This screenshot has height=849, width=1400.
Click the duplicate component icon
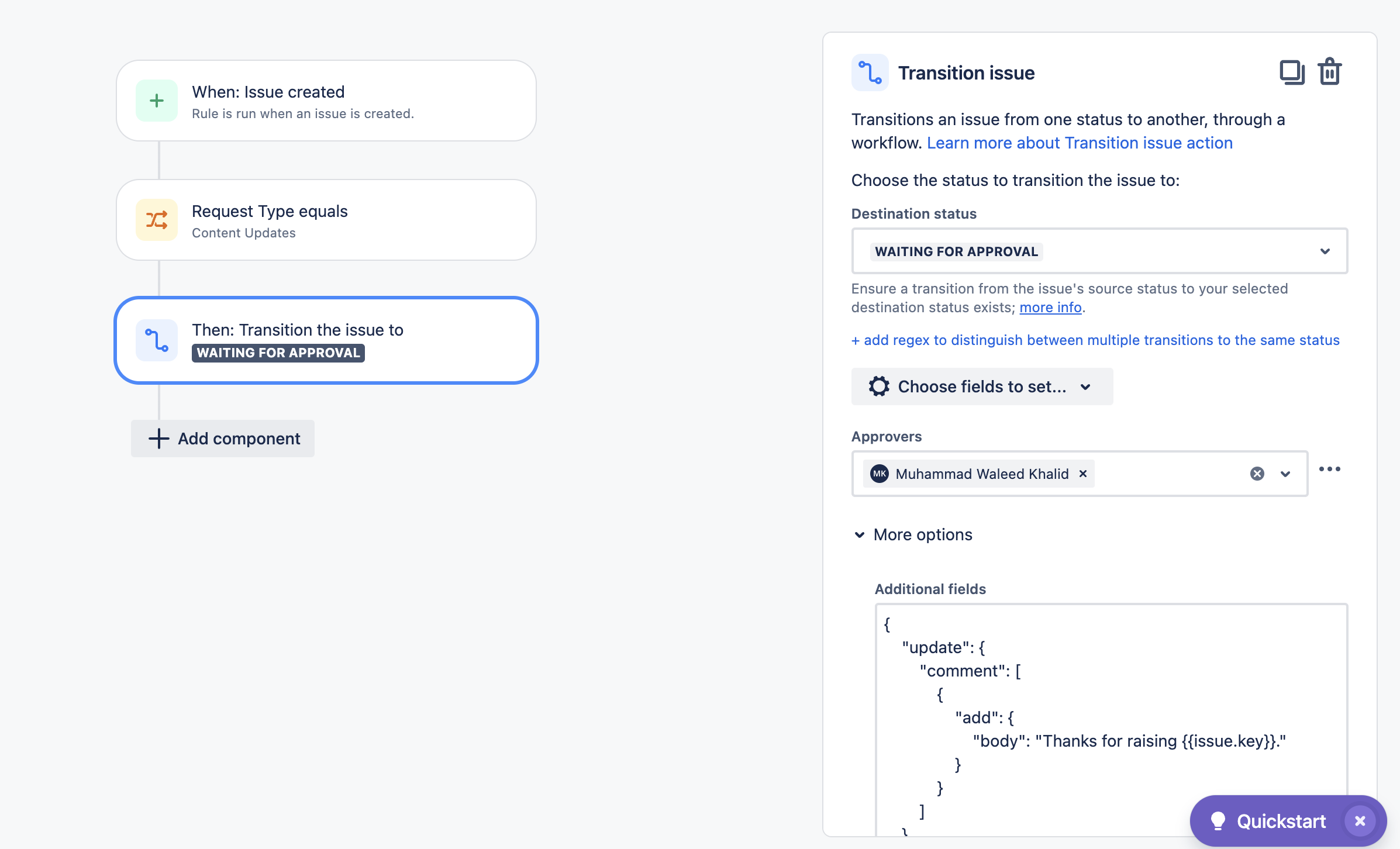pos(1292,73)
